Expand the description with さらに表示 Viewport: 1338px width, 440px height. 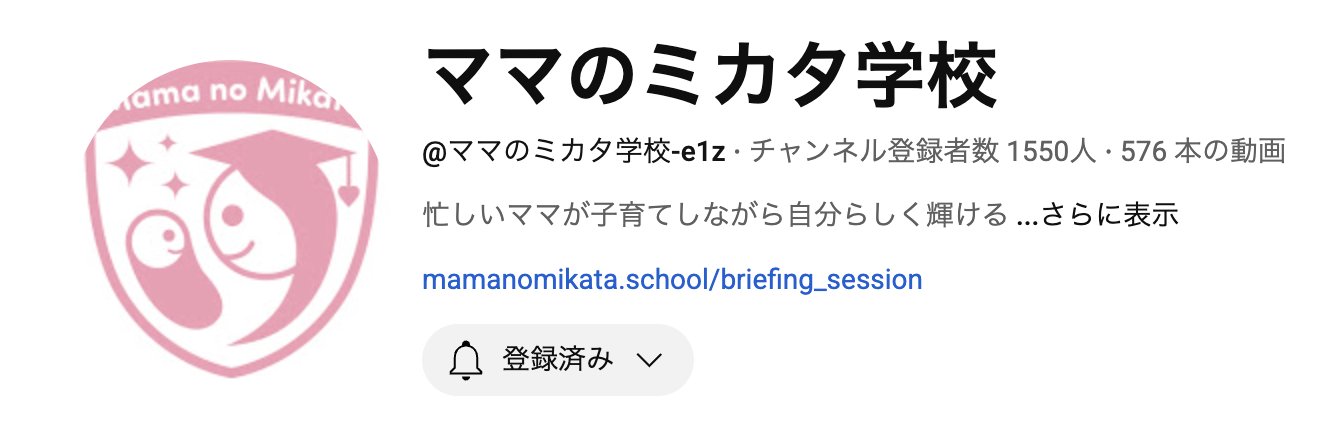1111,215
